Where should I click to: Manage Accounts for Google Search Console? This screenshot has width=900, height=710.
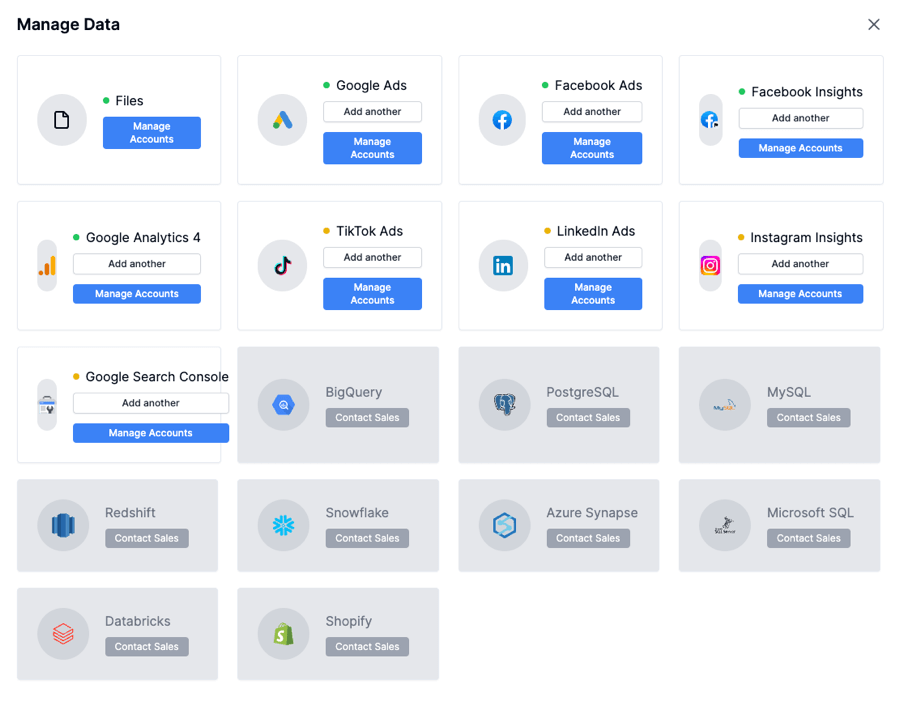pyautogui.click(x=150, y=433)
